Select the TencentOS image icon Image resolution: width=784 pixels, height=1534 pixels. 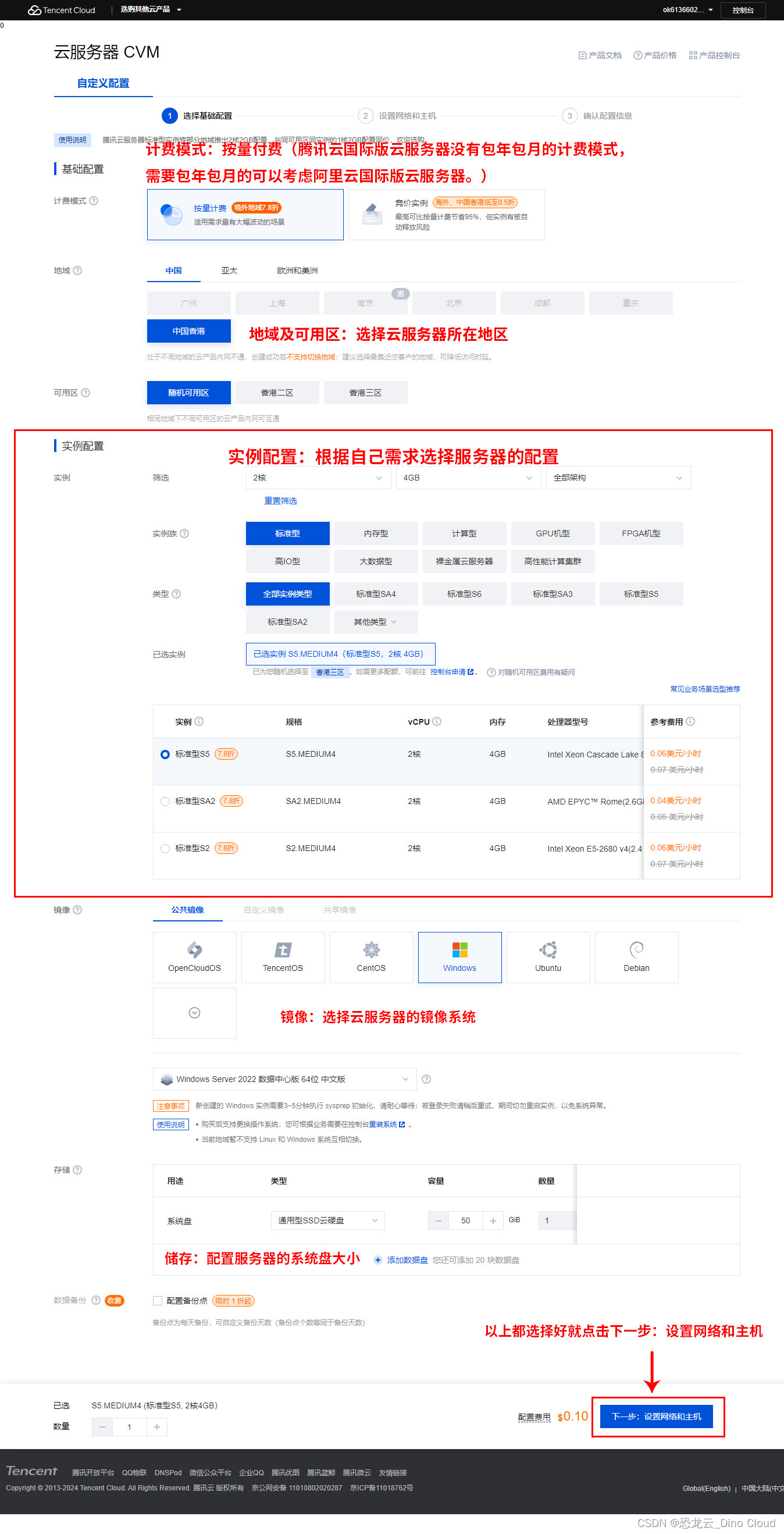283,957
